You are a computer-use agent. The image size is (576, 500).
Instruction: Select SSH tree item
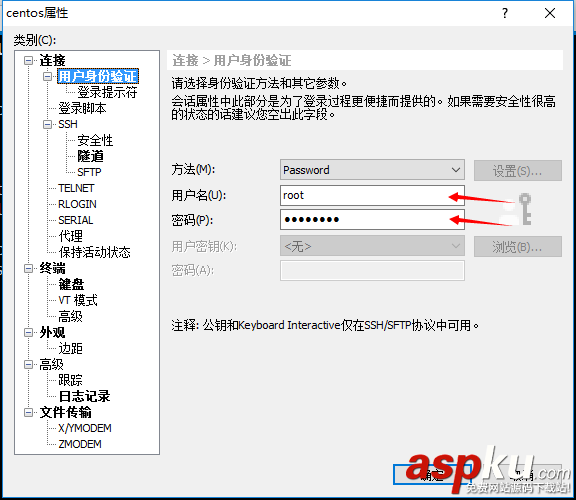pos(68,125)
